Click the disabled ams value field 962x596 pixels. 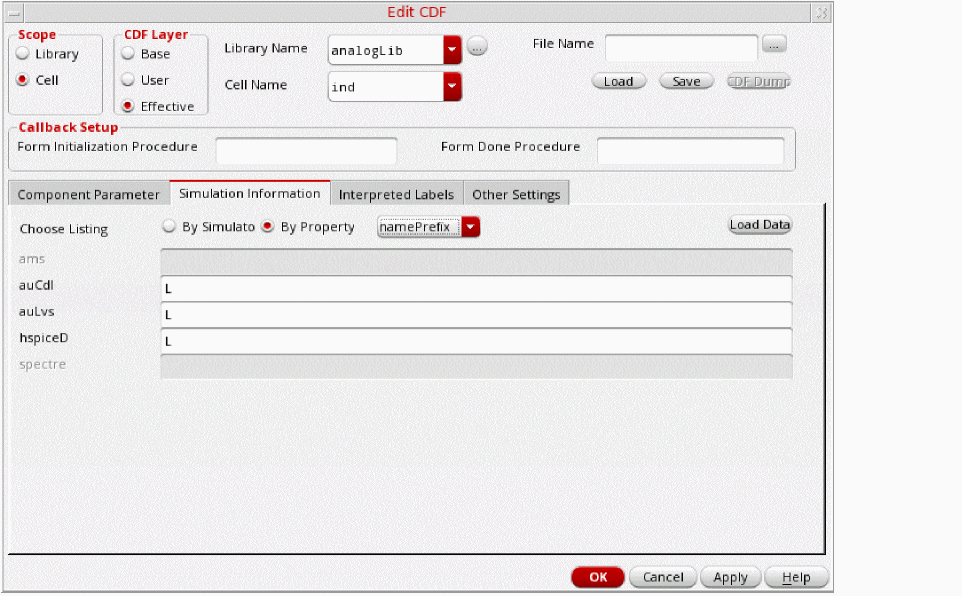(476, 262)
